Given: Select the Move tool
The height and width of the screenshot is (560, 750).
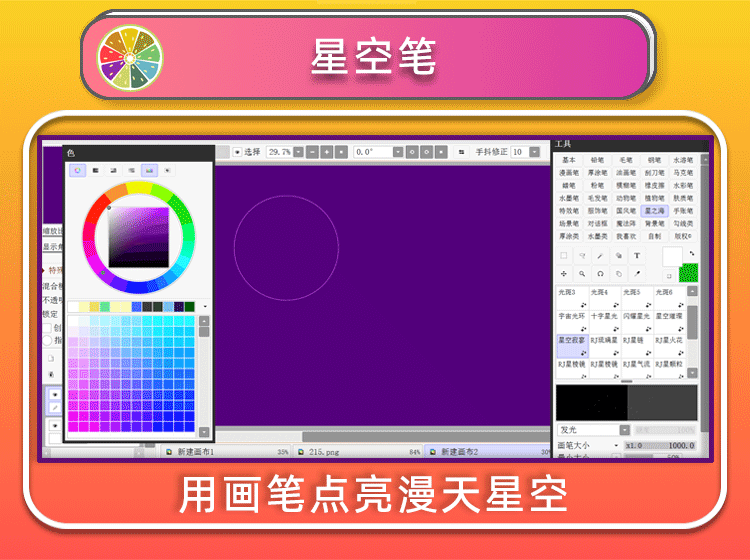Looking at the screenshot, I should pos(564,274).
